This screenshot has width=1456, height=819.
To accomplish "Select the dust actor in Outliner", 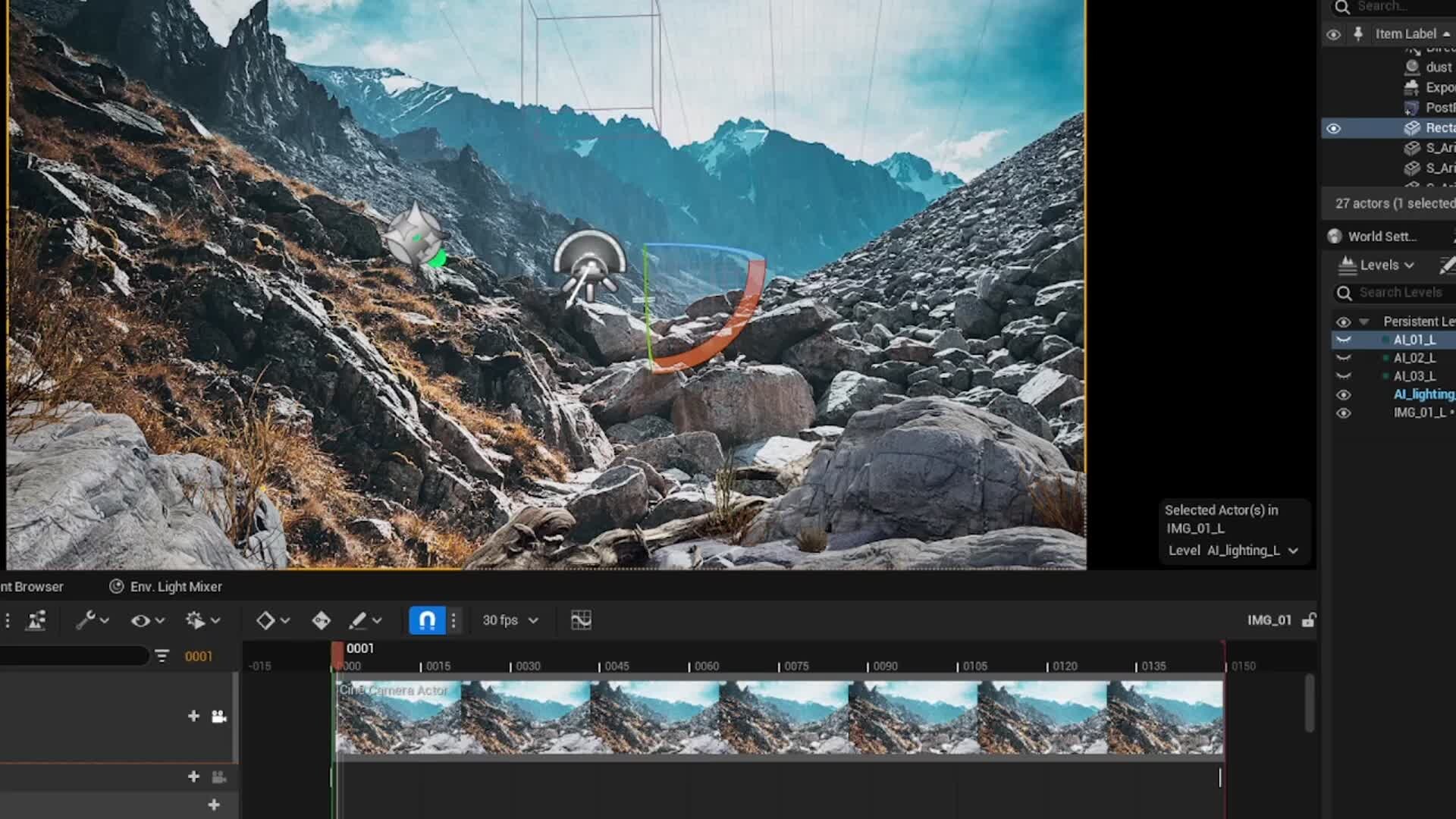I will tap(1439, 67).
